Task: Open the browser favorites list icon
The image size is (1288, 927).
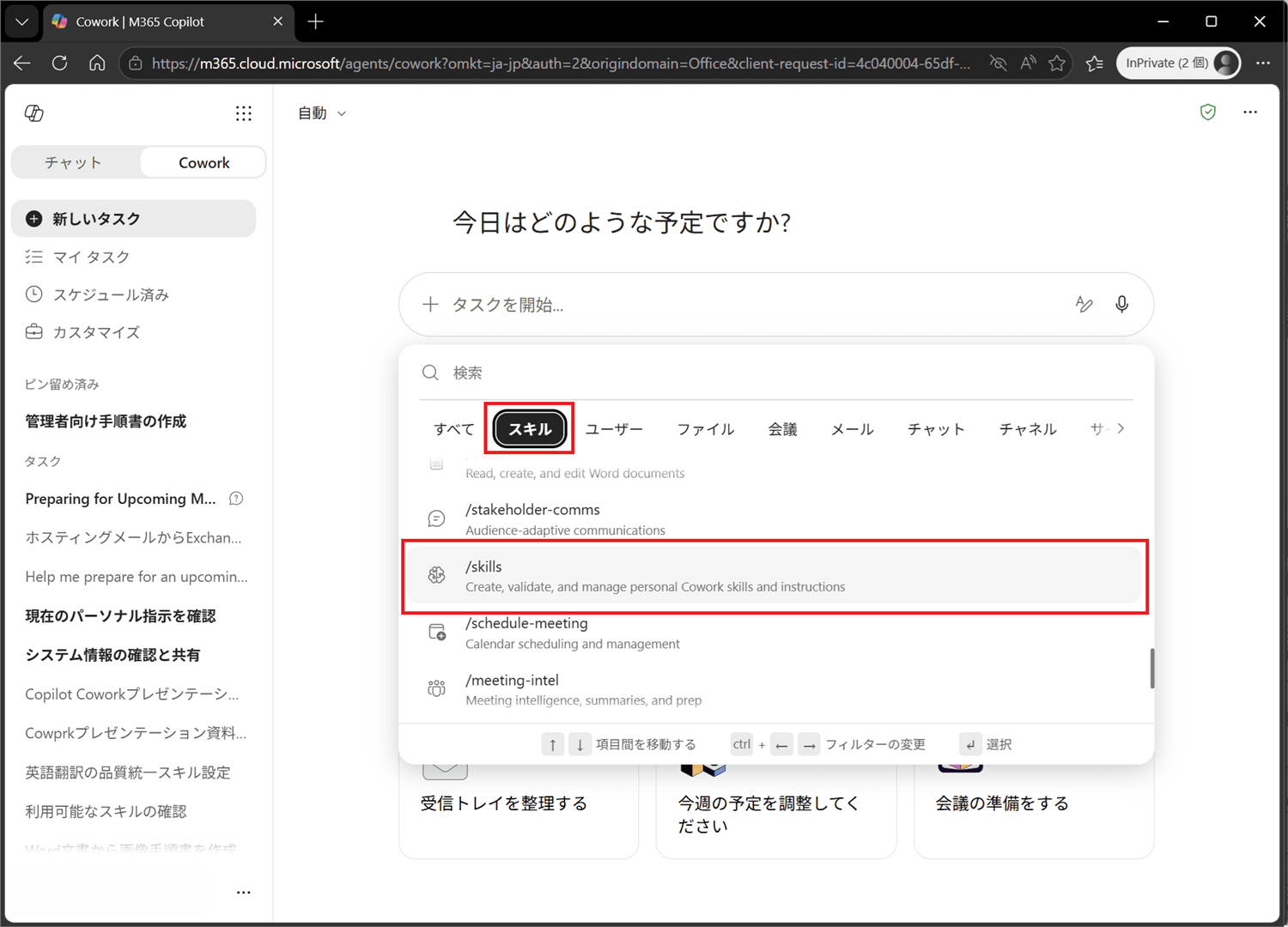Action: pos(1095,63)
